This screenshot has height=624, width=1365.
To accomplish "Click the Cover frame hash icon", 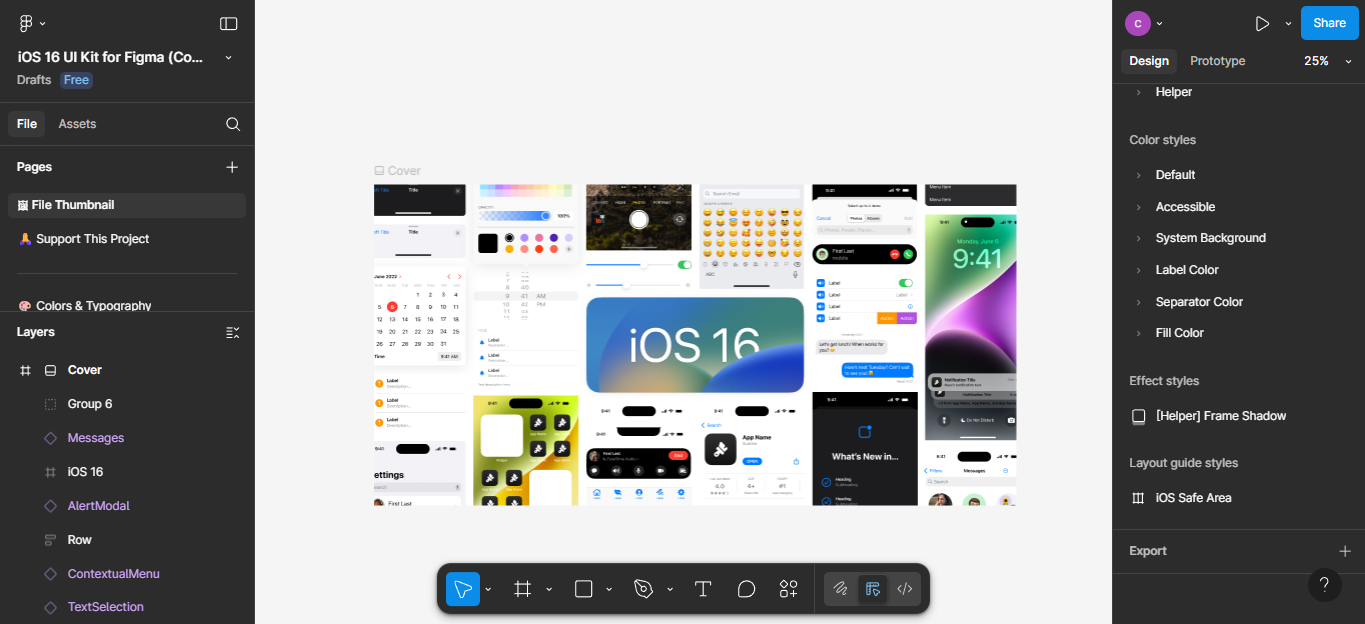I will (x=26, y=370).
